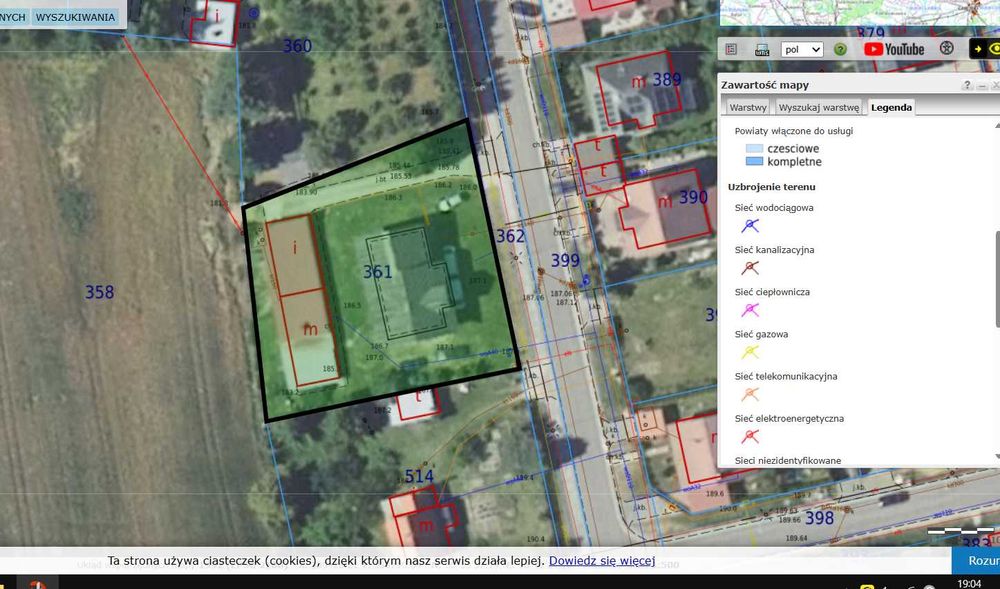Open the map contents list icon
Screen dimensions: 1000x589
click(x=732, y=49)
